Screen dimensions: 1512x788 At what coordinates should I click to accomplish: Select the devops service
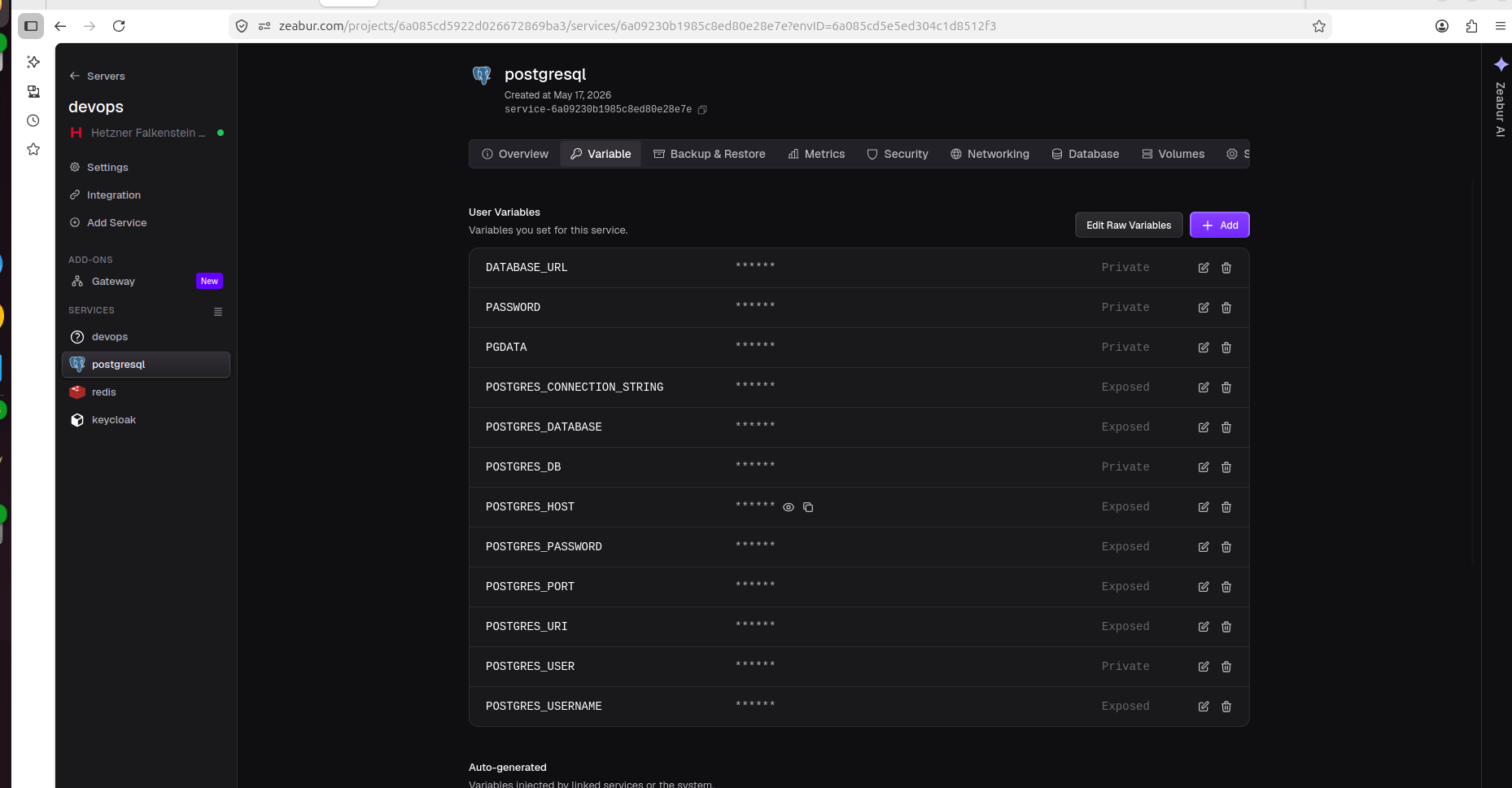(146, 337)
